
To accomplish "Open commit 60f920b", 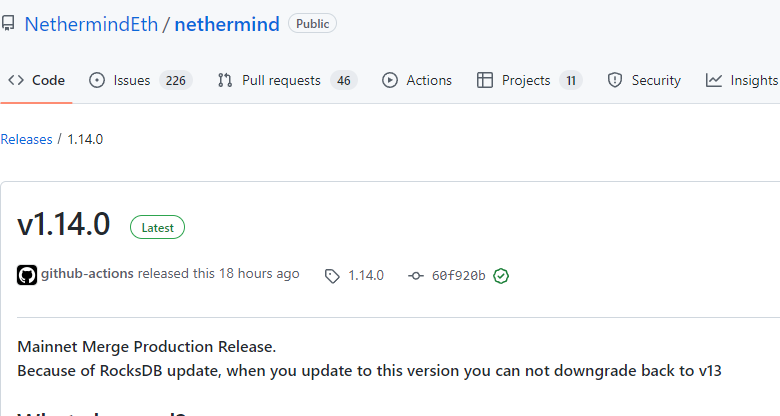I will (459, 276).
